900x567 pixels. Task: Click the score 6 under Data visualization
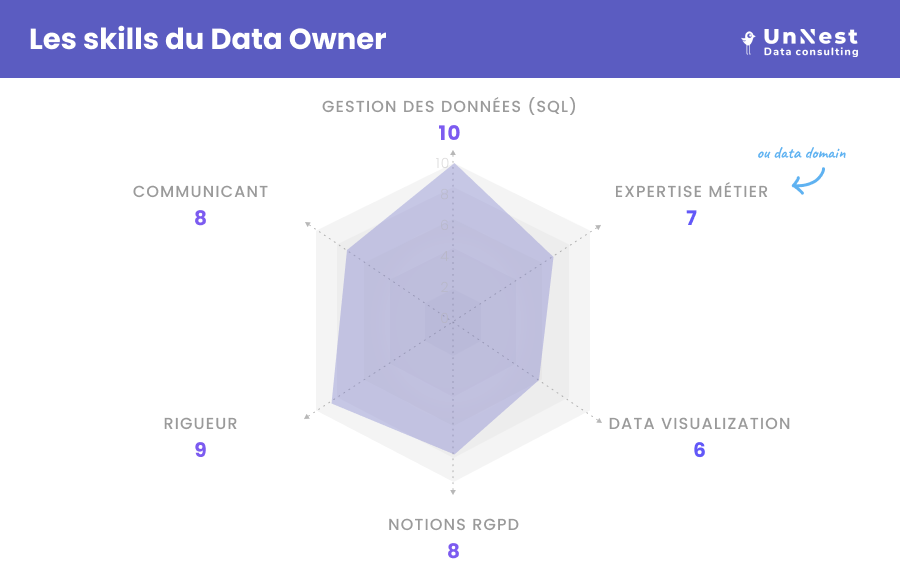coord(699,450)
